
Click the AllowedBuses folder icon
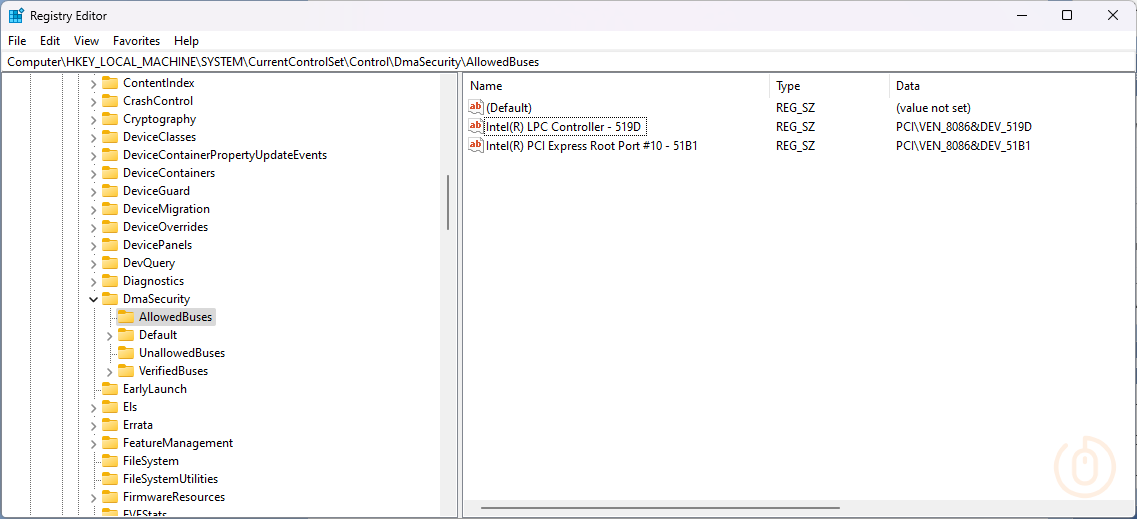click(x=126, y=317)
